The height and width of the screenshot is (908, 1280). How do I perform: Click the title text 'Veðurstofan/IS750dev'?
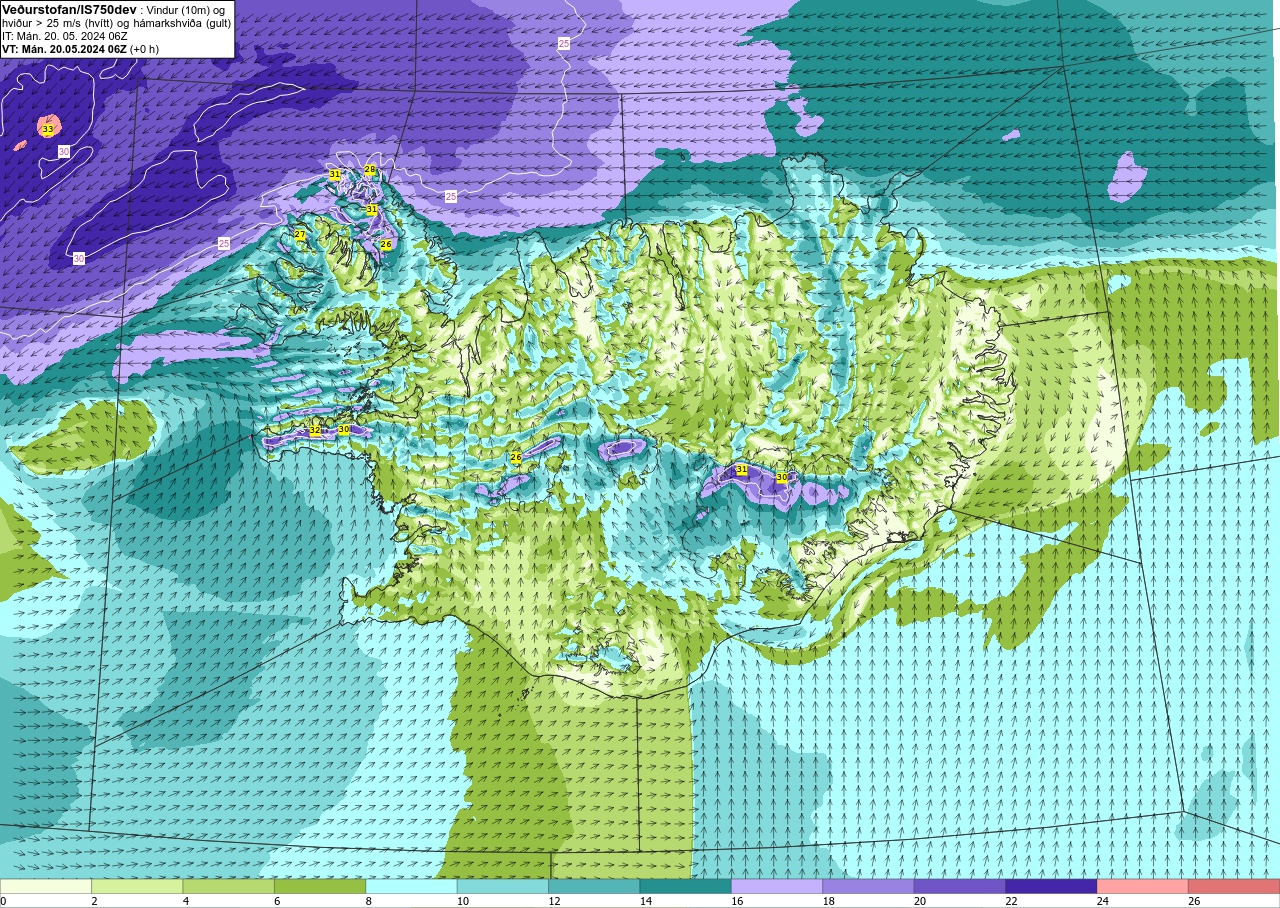pyautogui.click(x=69, y=10)
